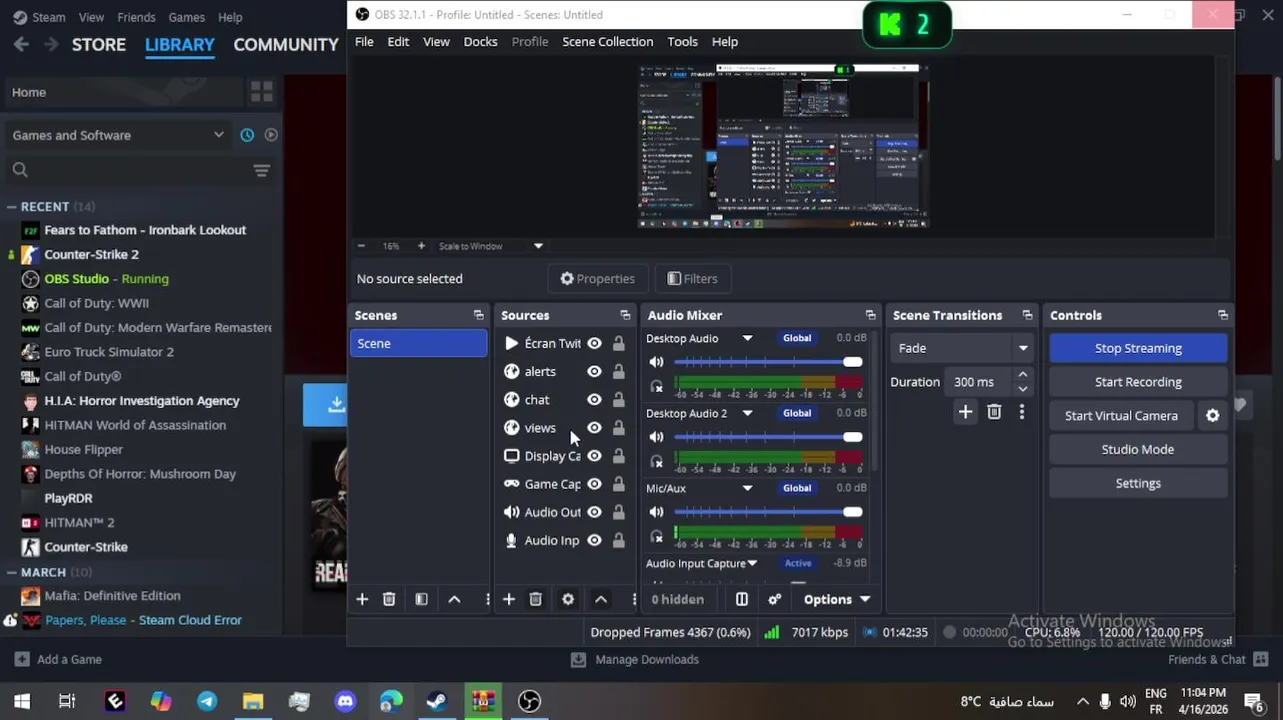Viewport: 1283px width, 720px height.
Task: Toggle lock on Audio Input source
Action: click(618, 539)
